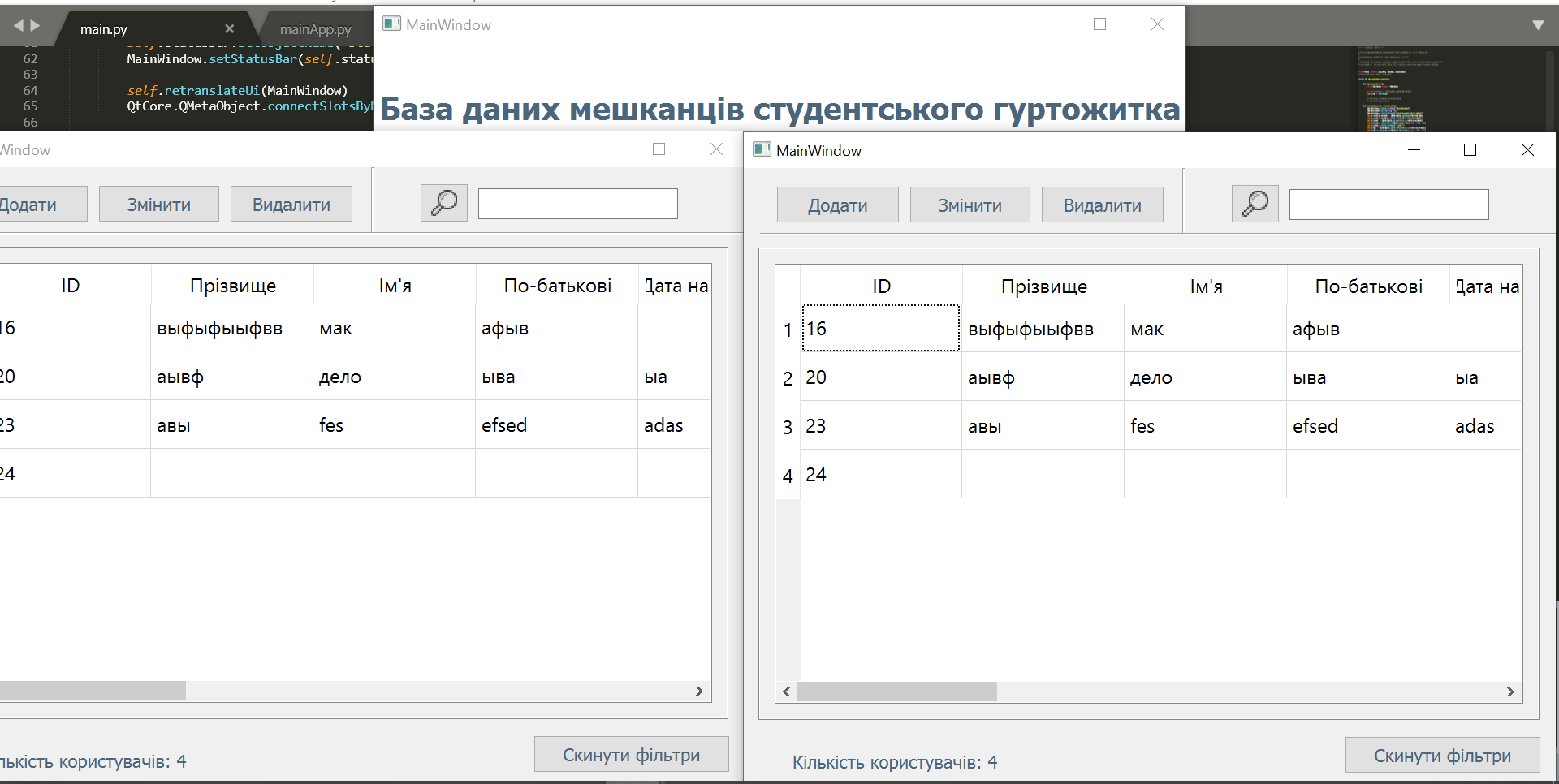
Task: Select cell дело in the right table
Action: (1206, 377)
